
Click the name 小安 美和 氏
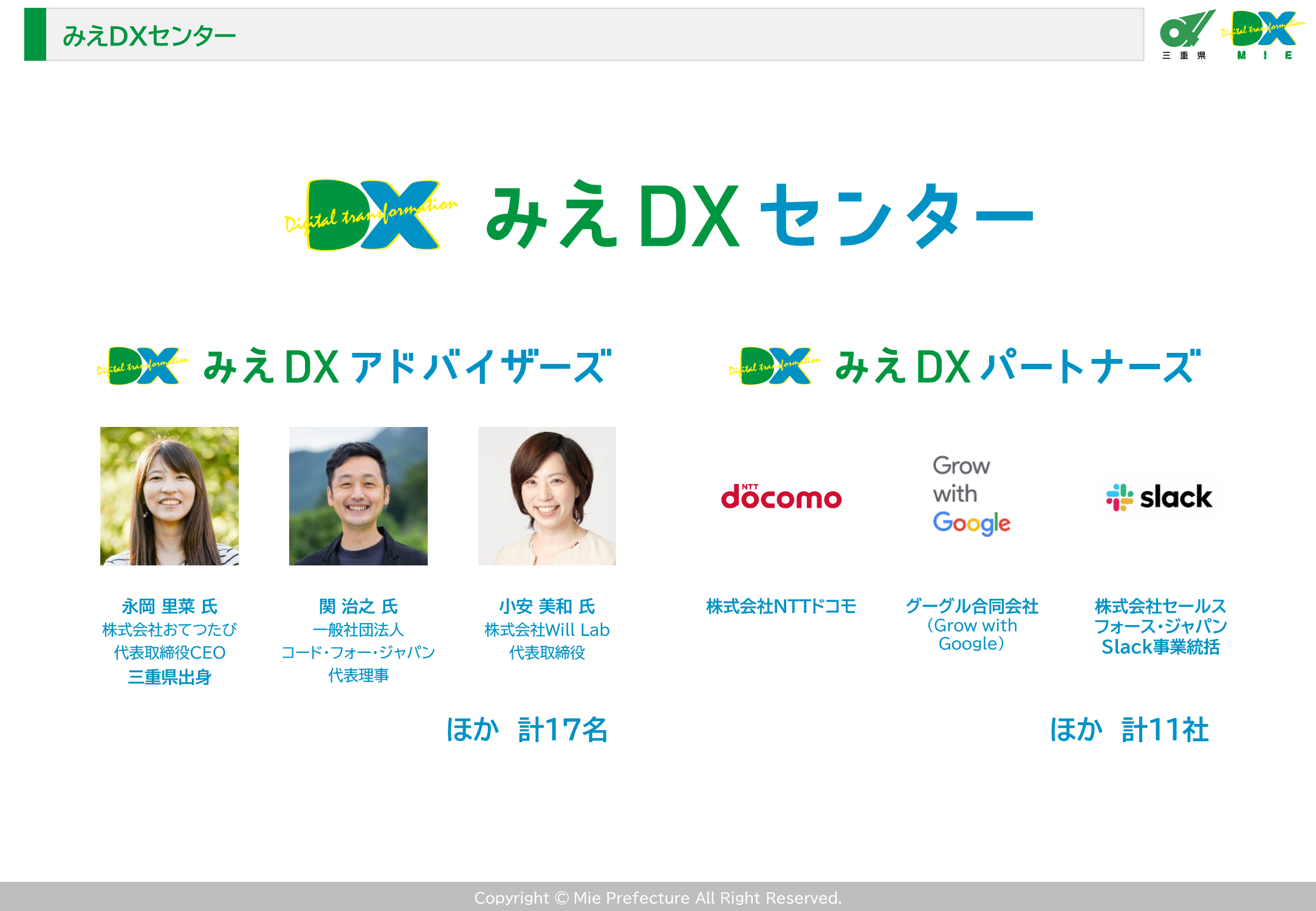click(x=547, y=606)
